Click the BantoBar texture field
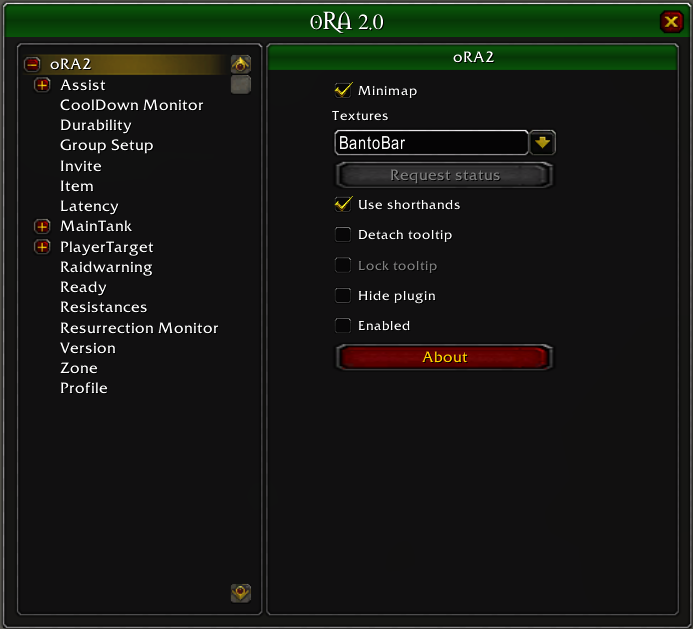Image resolution: width=693 pixels, height=629 pixels. [431, 142]
